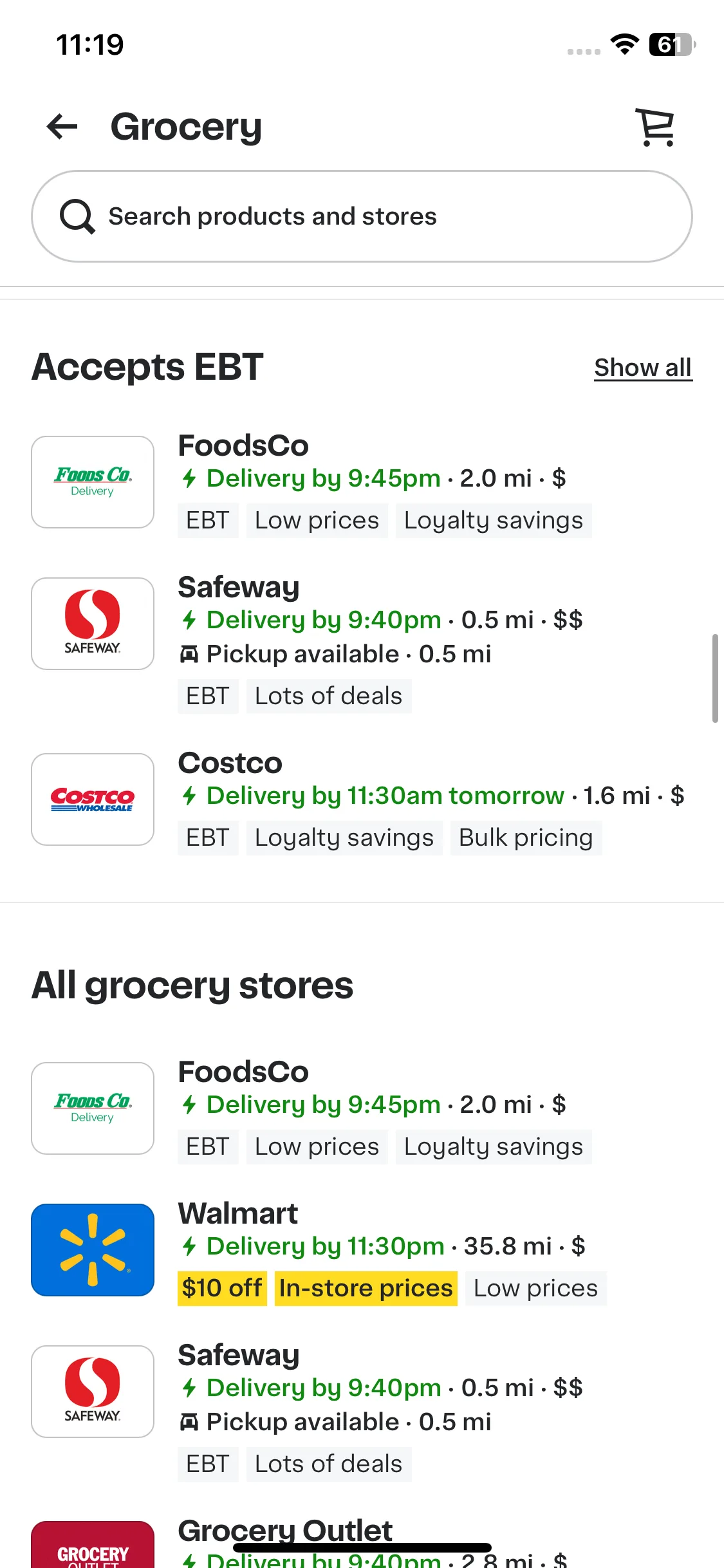Click the page scrollbar handle
The width and height of the screenshot is (724, 1568).
coord(715,678)
